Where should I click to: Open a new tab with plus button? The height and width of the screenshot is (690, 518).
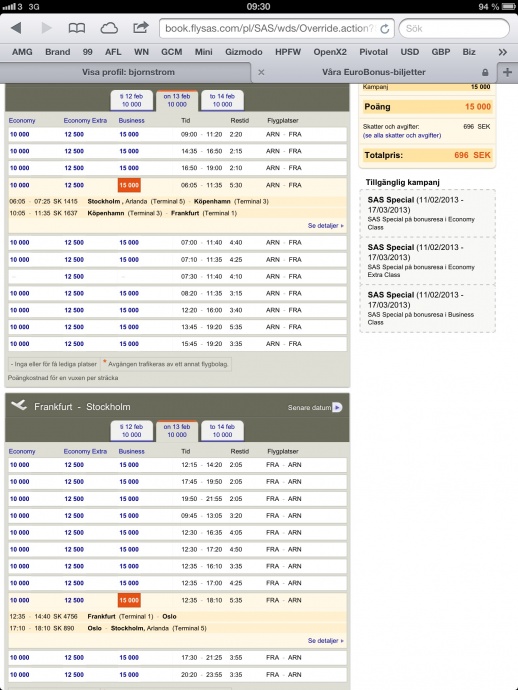[x=507, y=72]
